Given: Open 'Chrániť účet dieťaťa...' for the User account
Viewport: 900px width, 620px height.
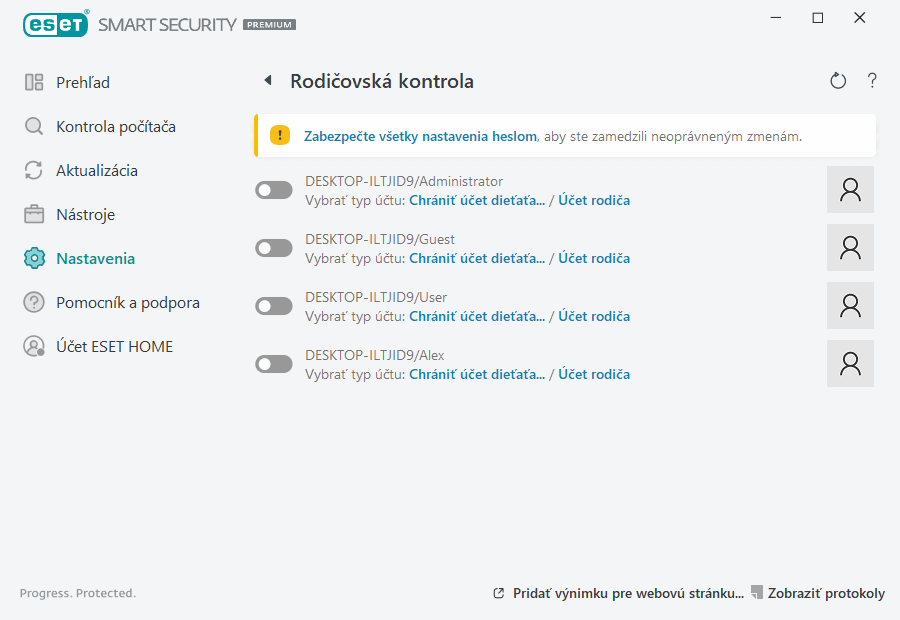Looking at the screenshot, I should tap(477, 317).
